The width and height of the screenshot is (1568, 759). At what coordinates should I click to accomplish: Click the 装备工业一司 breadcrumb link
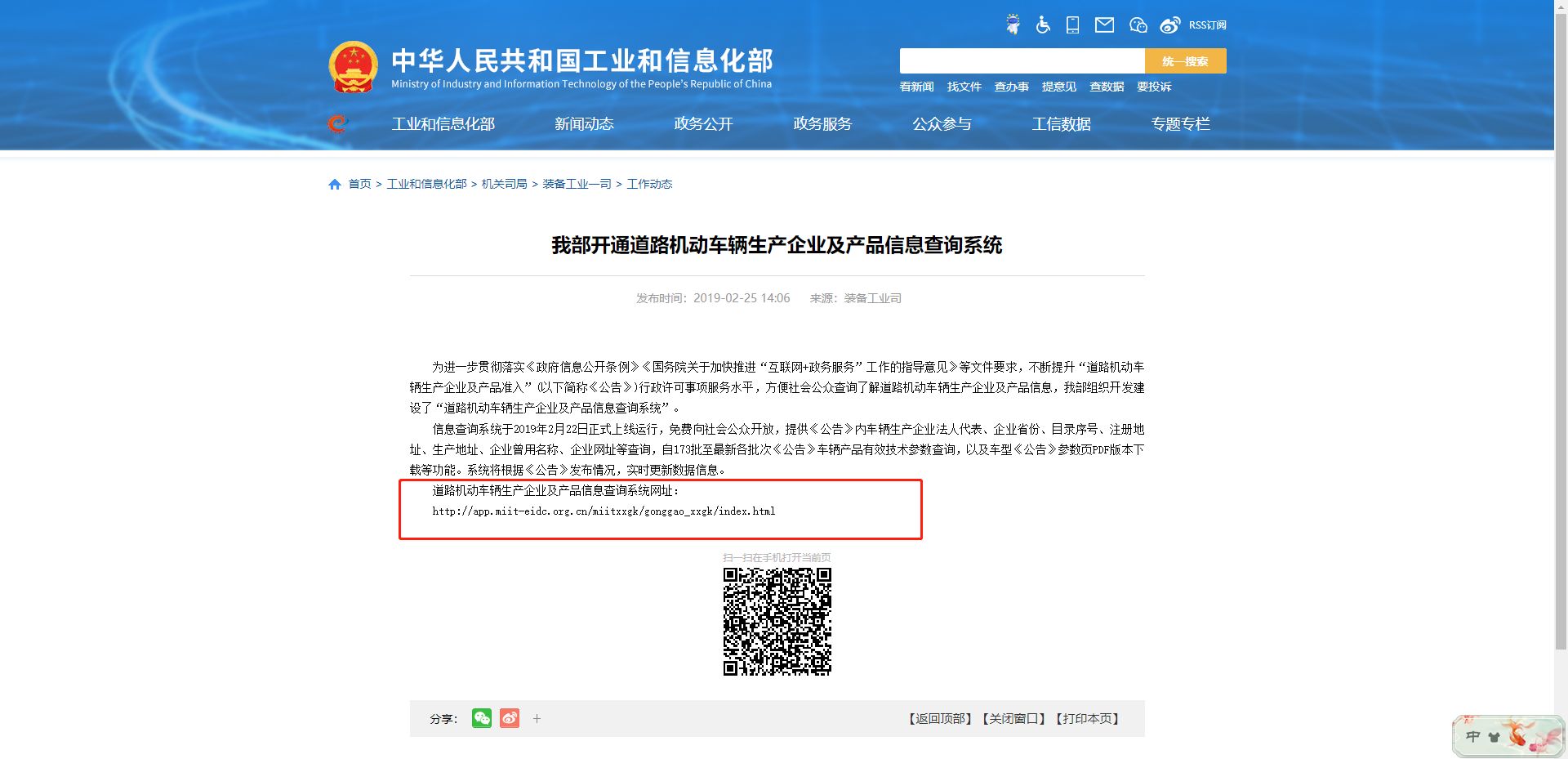coord(577,184)
